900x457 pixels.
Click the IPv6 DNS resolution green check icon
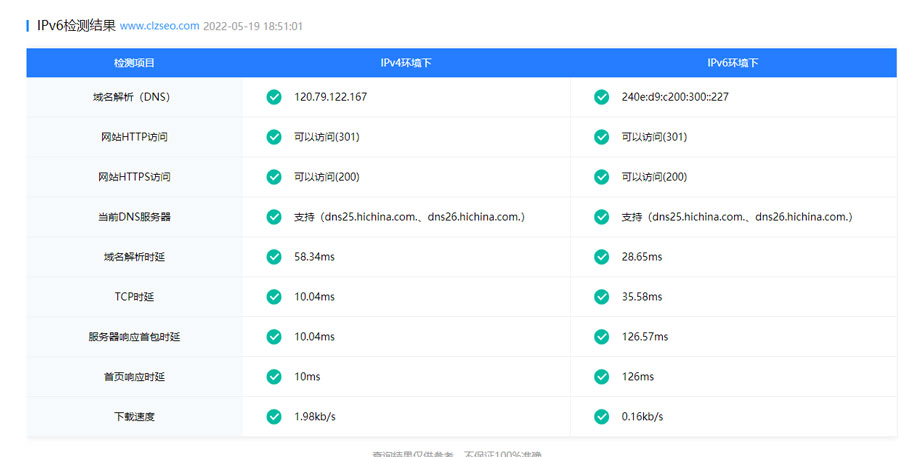coord(602,97)
